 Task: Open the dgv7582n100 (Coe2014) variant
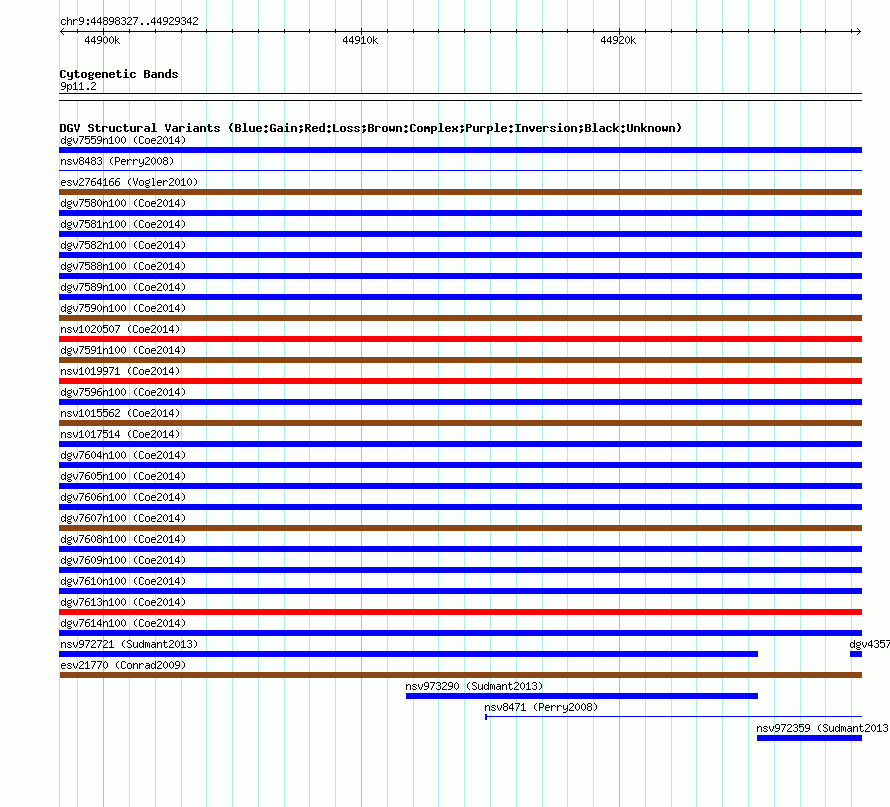(123, 245)
